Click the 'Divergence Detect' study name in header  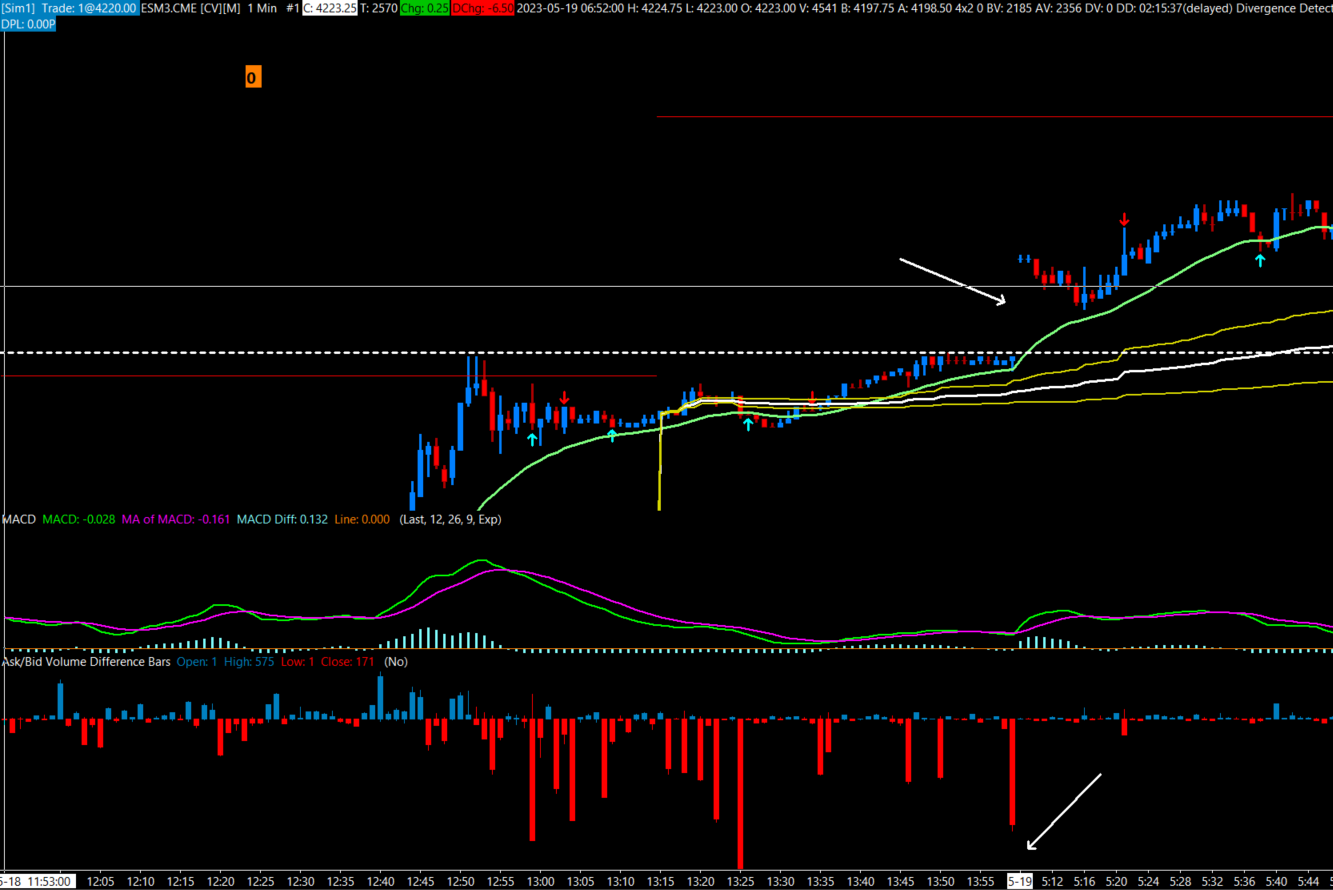pyautogui.click(x=1284, y=8)
